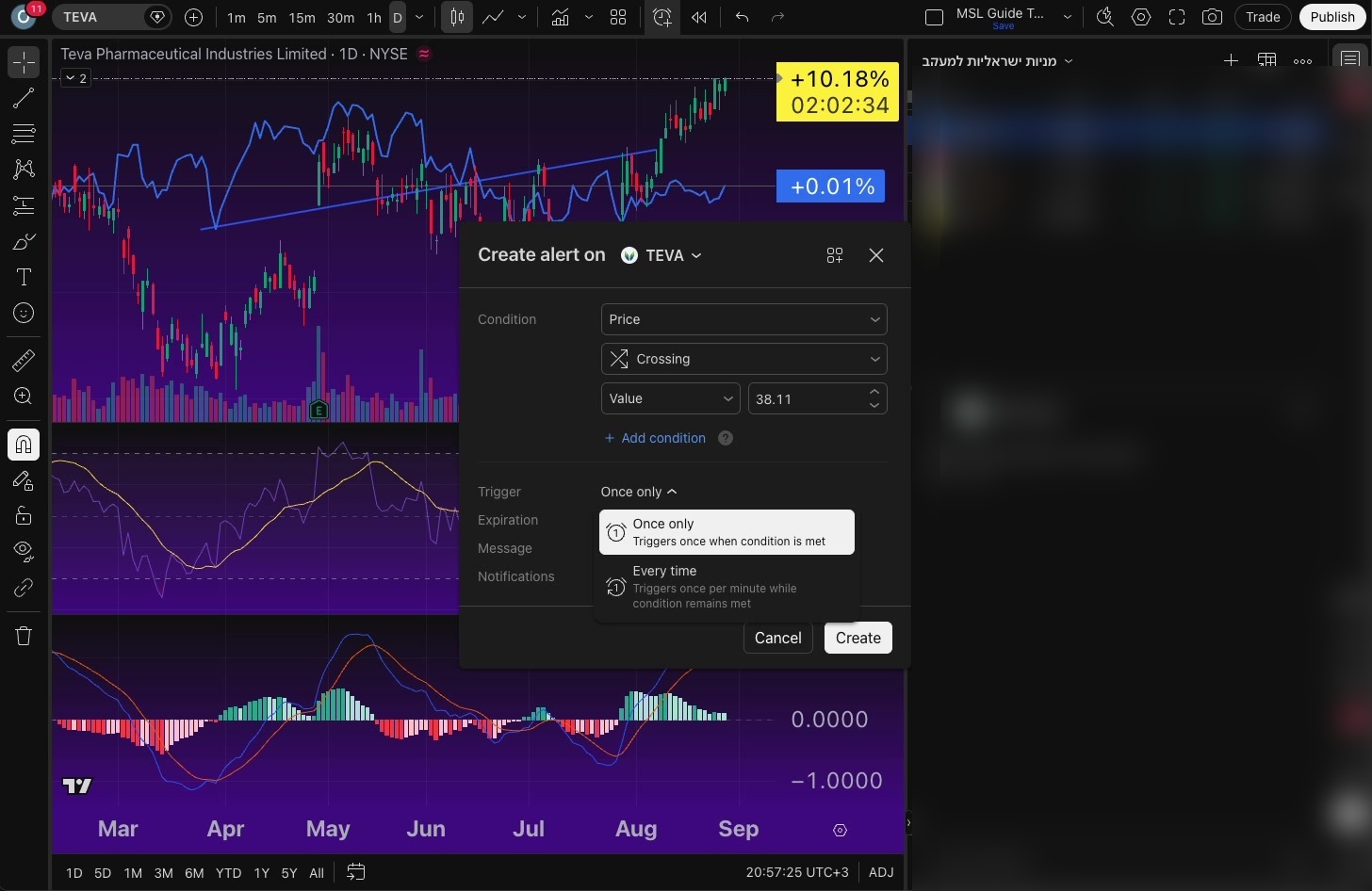Select the 5m timeframe
The image size is (1372, 891).
[268, 17]
